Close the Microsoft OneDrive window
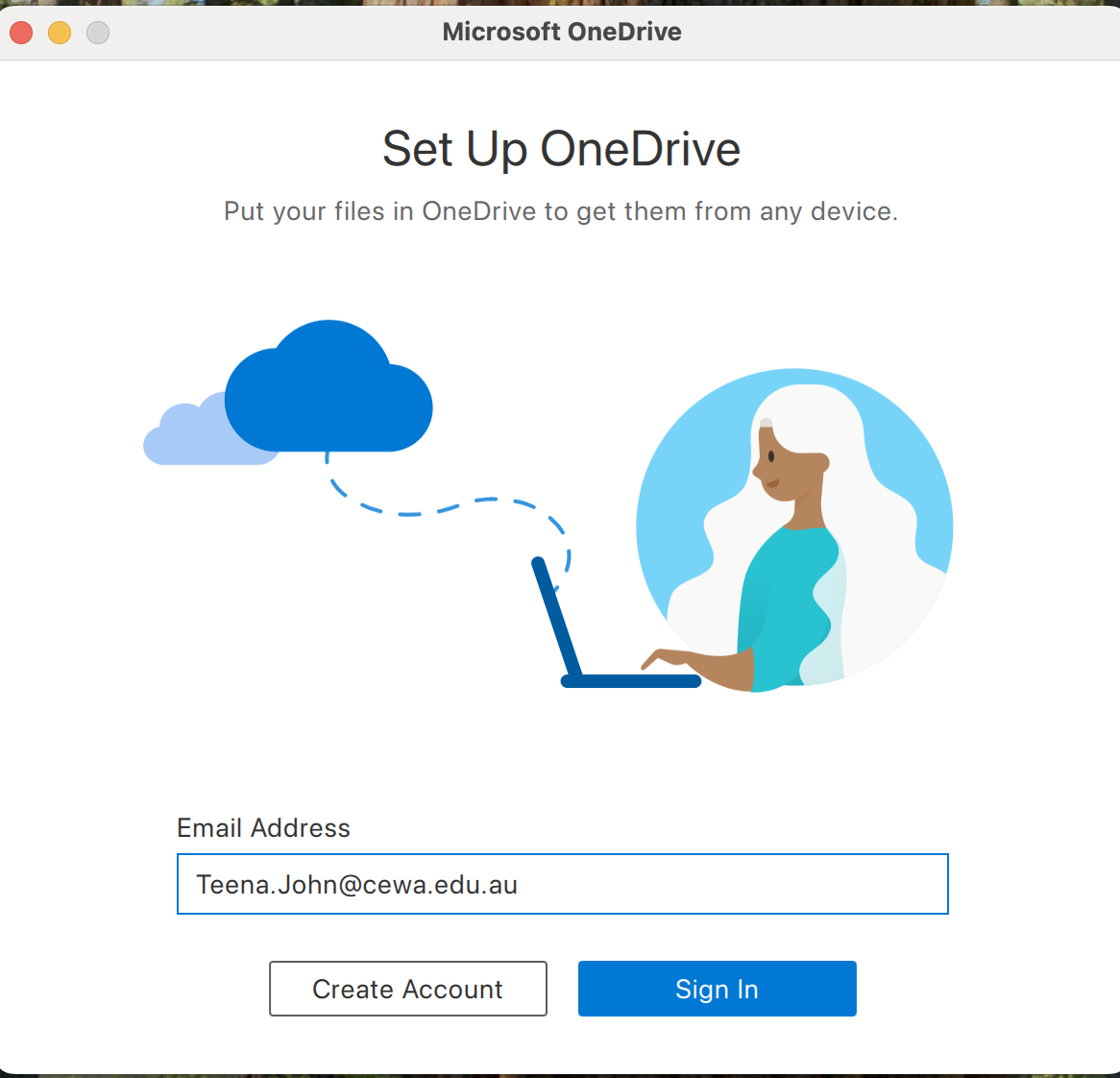1120x1078 pixels. coord(21,32)
